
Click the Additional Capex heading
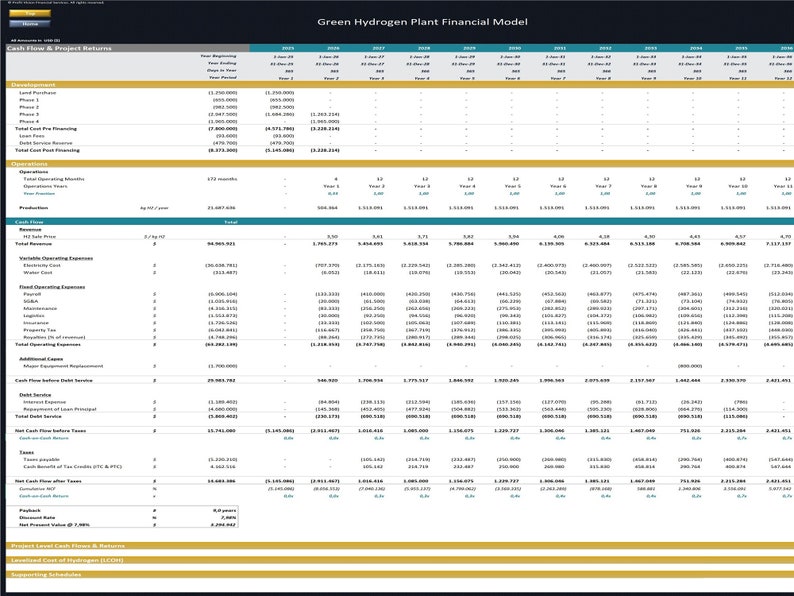pyautogui.click(x=41, y=359)
